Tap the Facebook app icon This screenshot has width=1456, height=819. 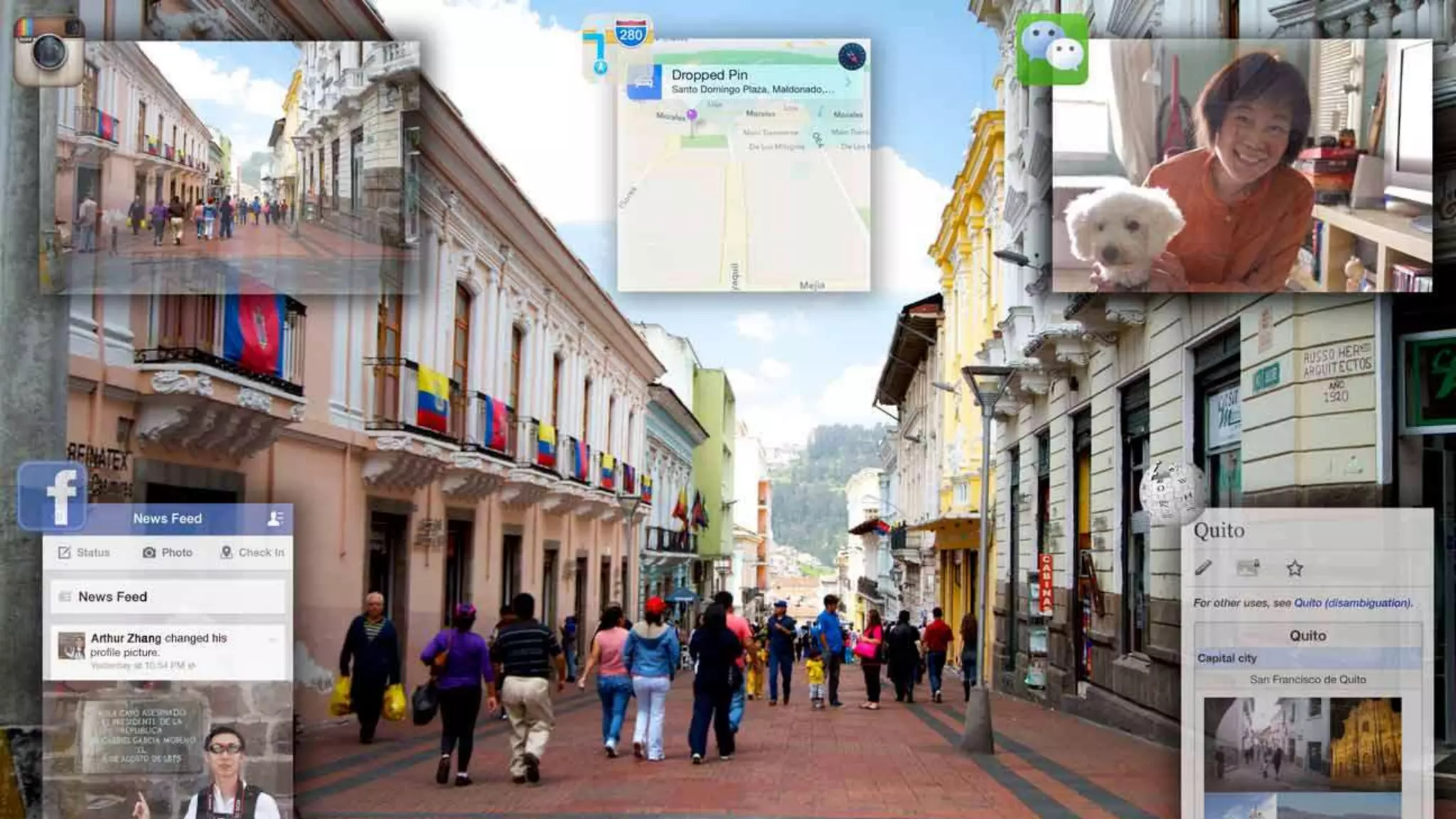[x=53, y=496]
